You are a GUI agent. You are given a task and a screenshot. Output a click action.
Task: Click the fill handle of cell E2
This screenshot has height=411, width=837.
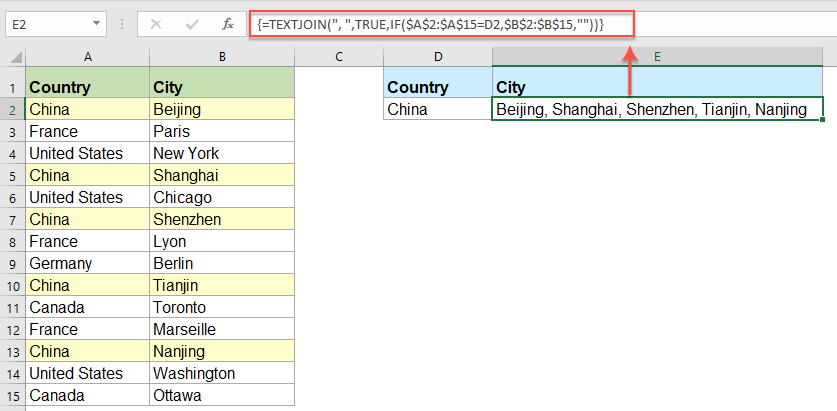tap(823, 120)
